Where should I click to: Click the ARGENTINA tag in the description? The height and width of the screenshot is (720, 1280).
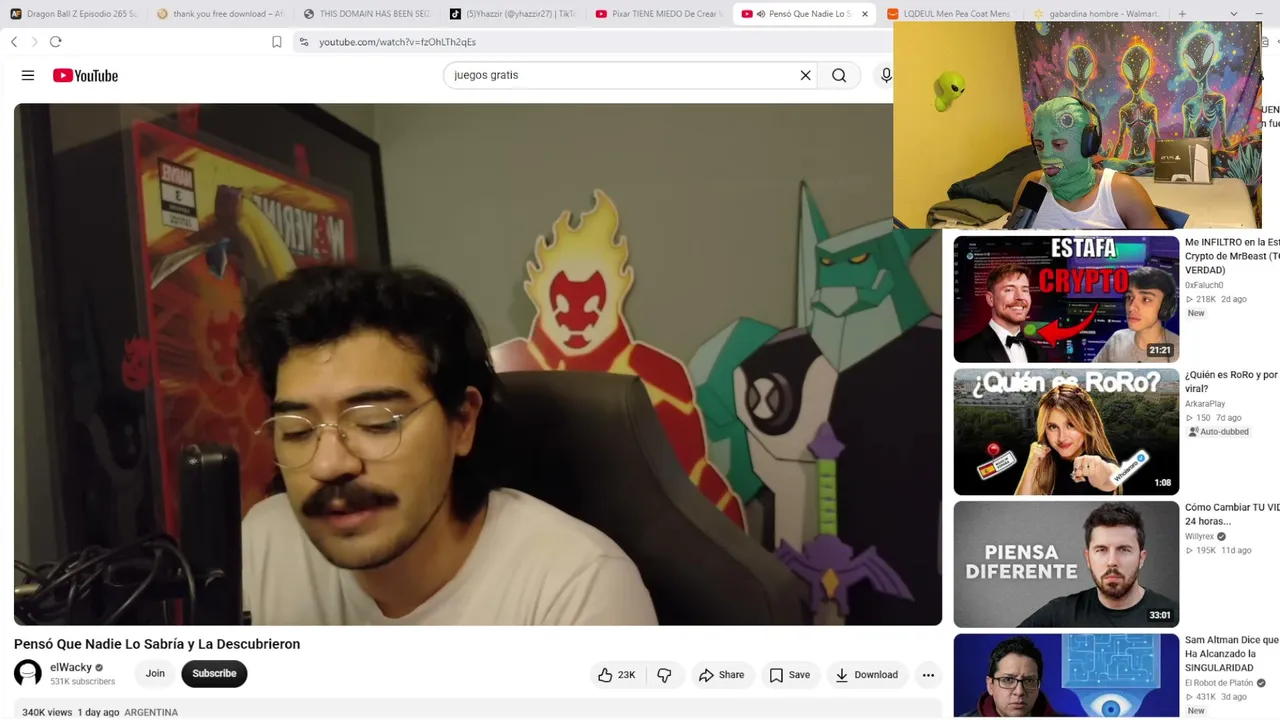(x=151, y=713)
